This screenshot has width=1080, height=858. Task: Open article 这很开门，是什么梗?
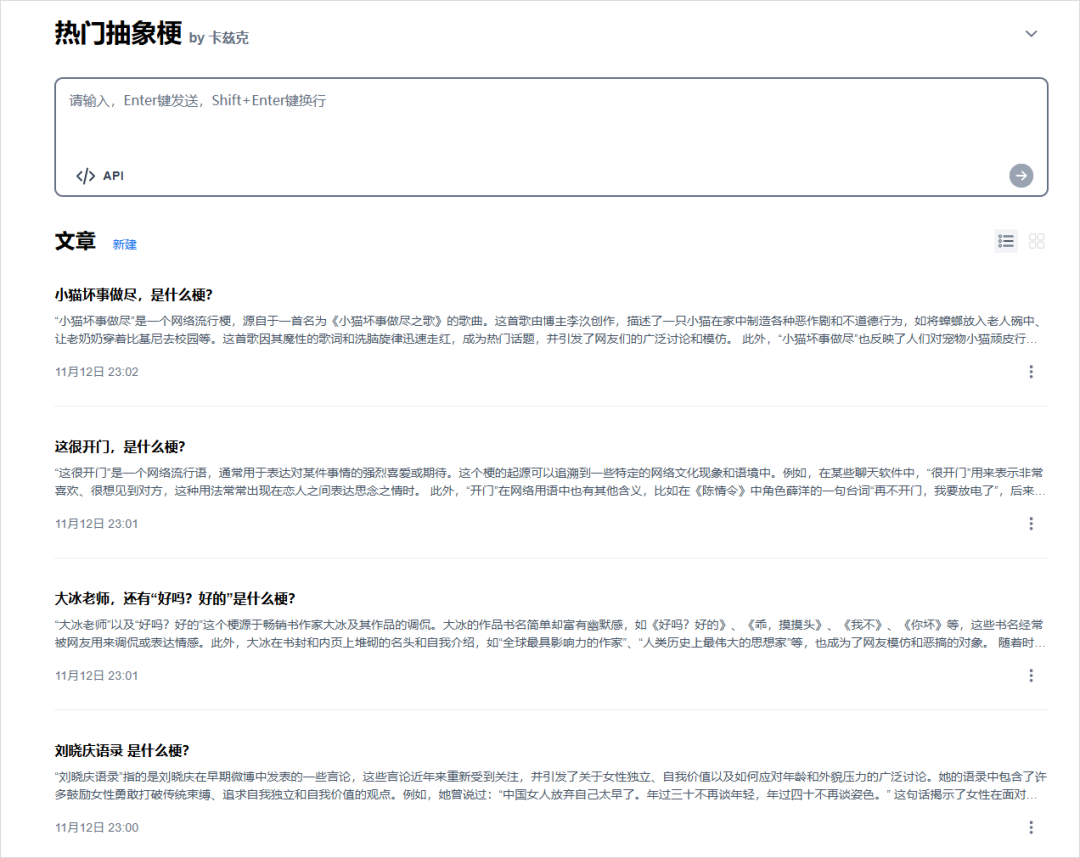coord(120,447)
